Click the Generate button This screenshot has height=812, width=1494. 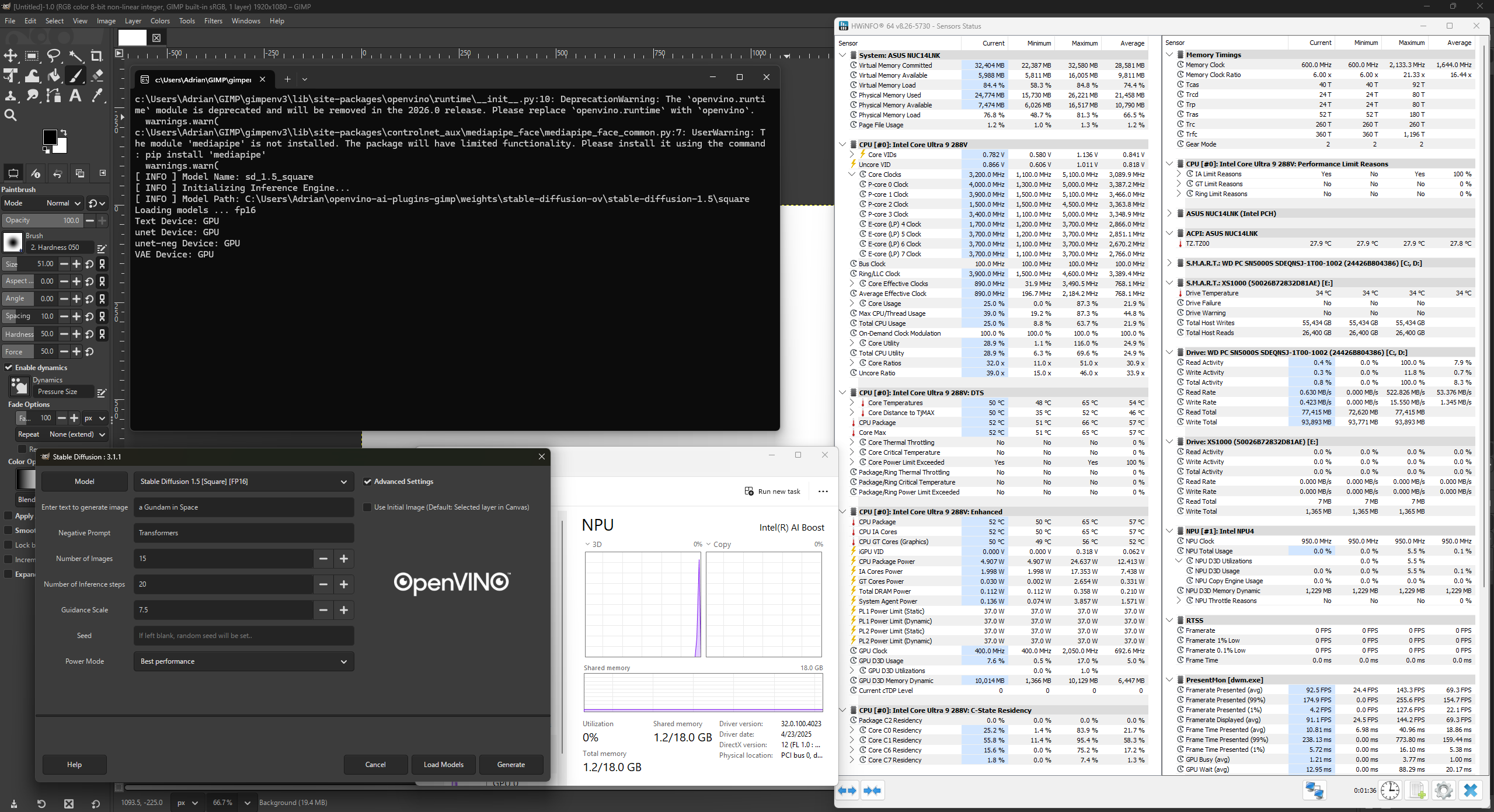(x=511, y=765)
